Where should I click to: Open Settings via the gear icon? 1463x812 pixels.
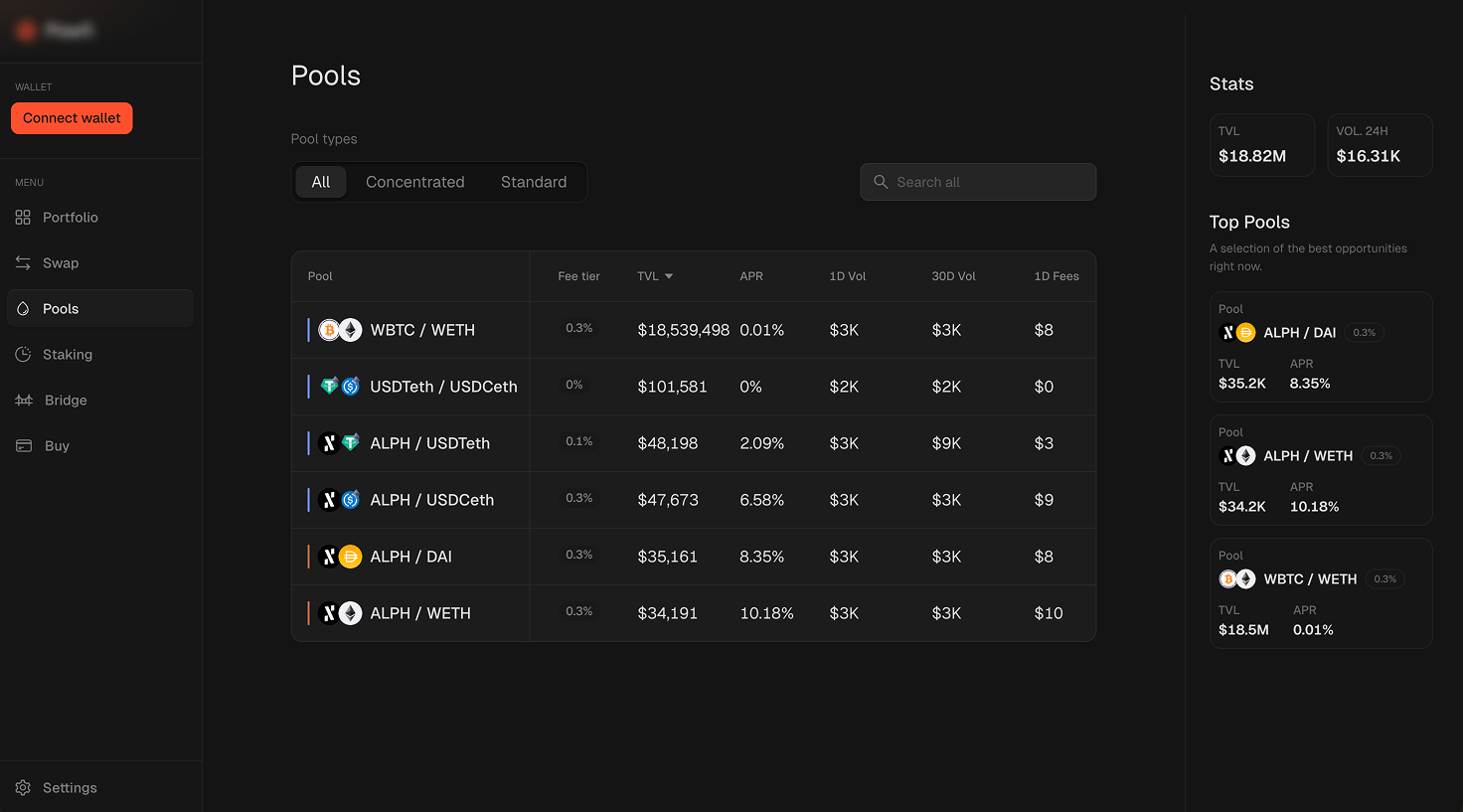(23, 788)
